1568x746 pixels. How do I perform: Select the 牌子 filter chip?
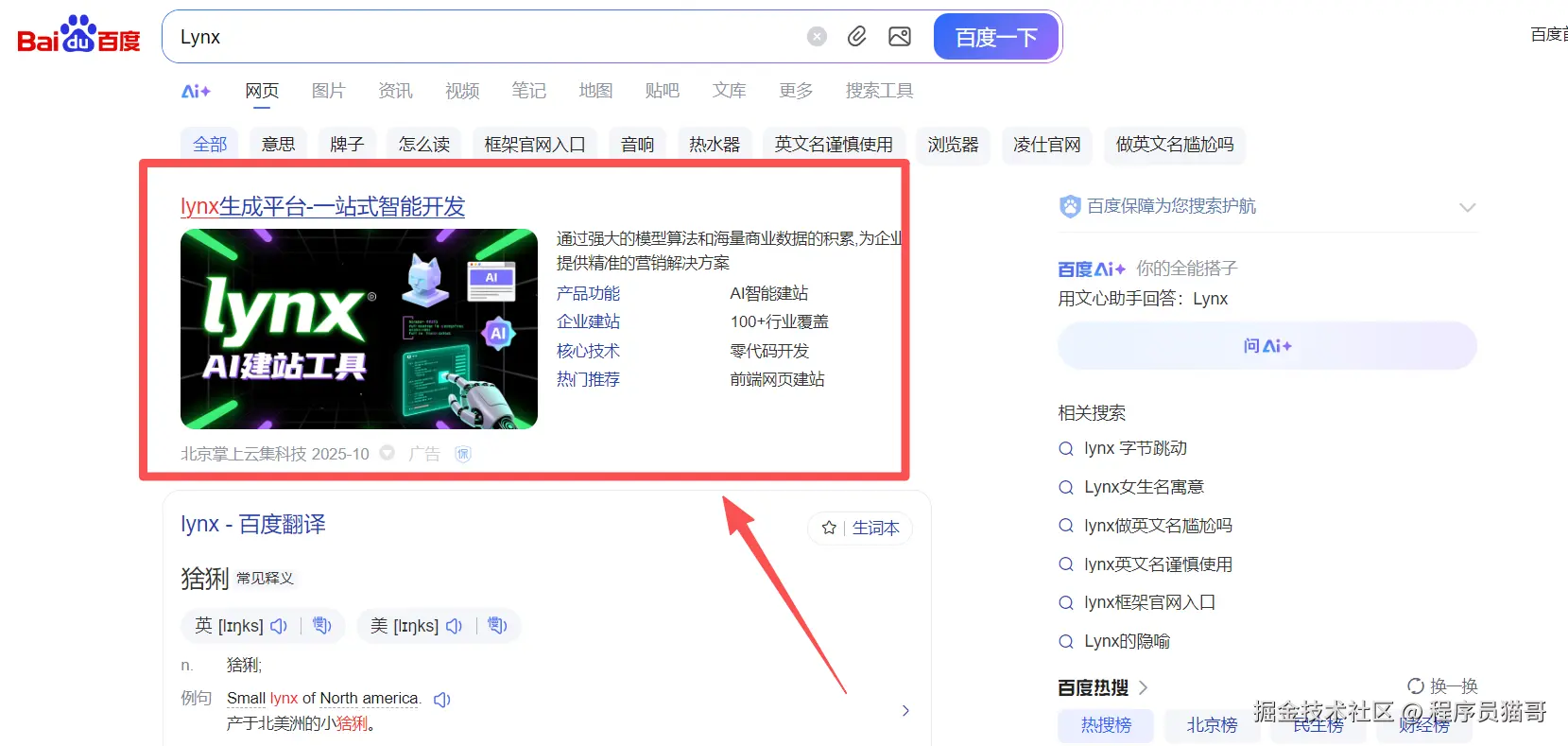[x=347, y=145]
